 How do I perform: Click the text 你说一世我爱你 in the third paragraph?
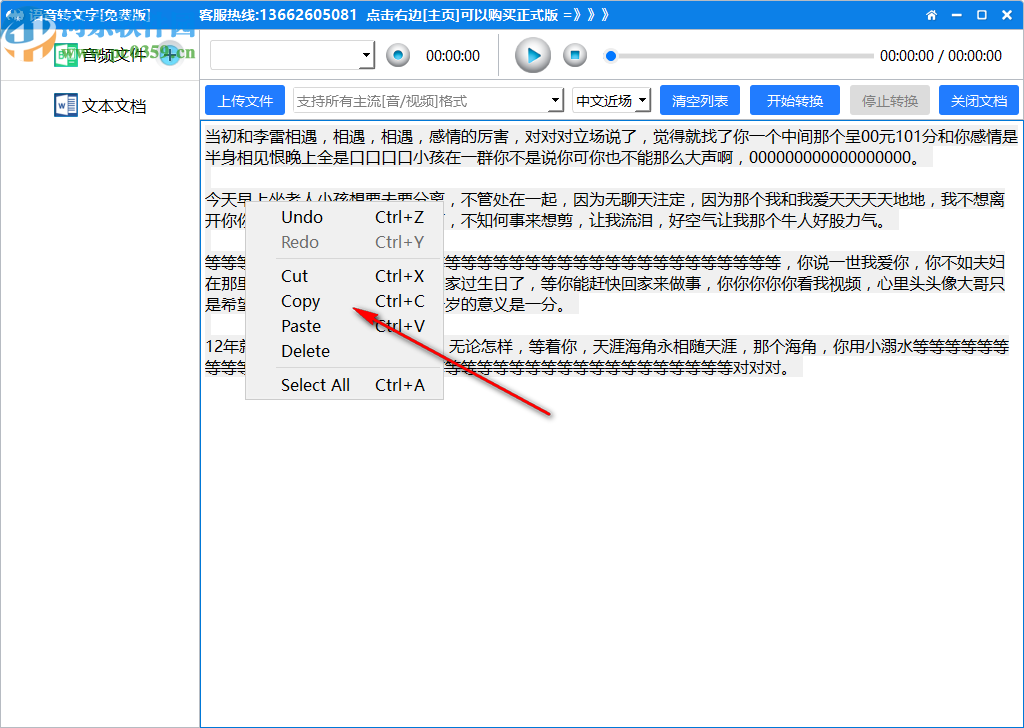(852, 262)
